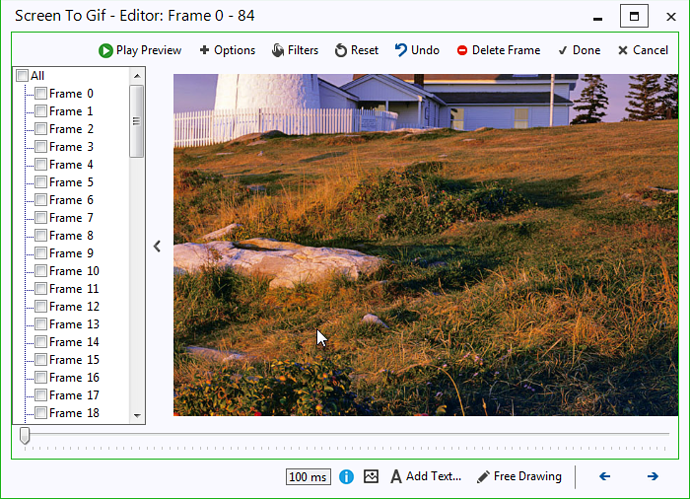Select Frame 16 in the list
690x499 pixels.
(74, 378)
